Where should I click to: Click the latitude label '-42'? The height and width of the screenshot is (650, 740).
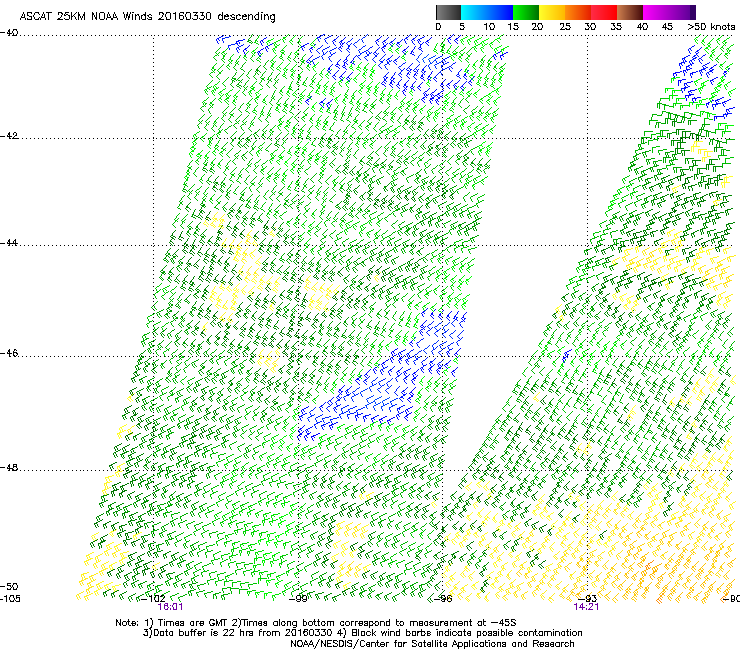pyautogui.click(x=9, y=136)
